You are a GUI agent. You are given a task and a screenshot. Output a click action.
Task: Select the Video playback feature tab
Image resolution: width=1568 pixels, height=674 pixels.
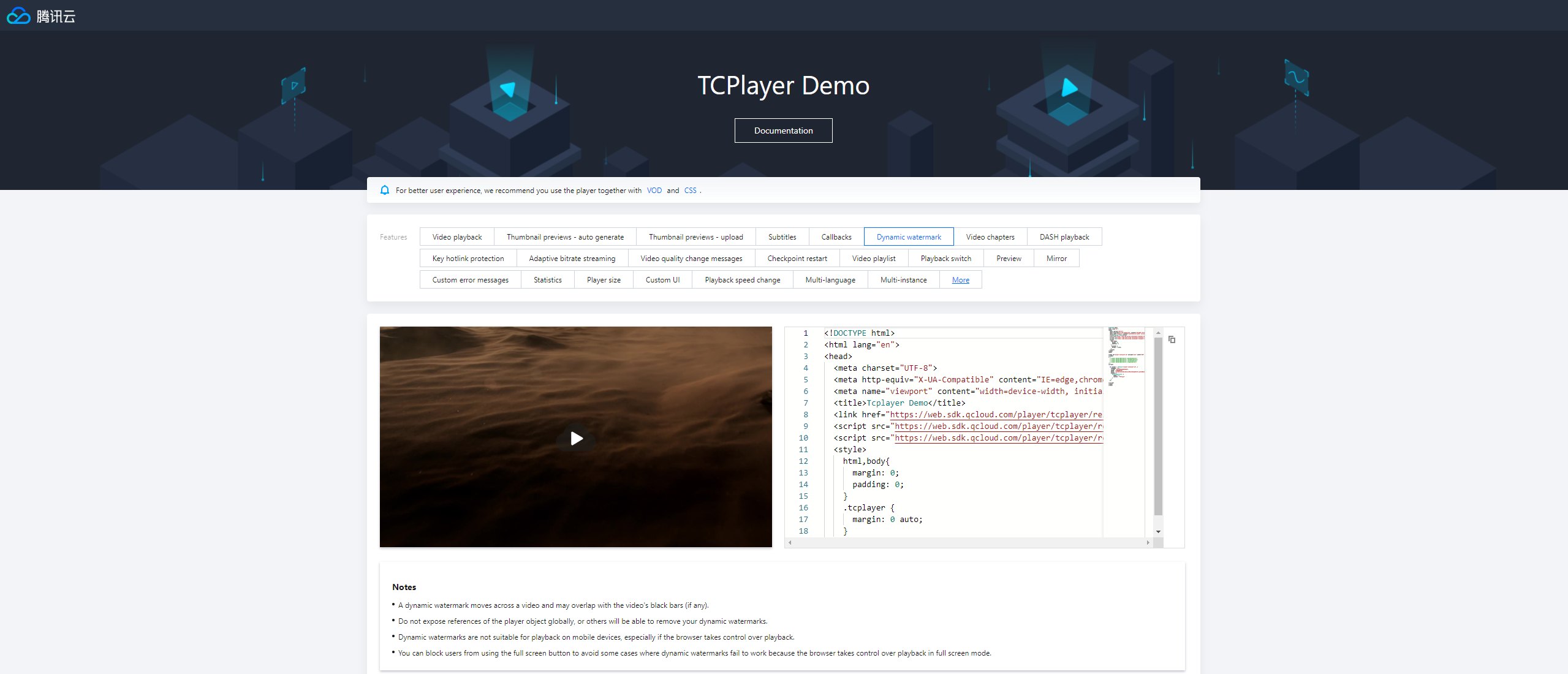point(456,237)
